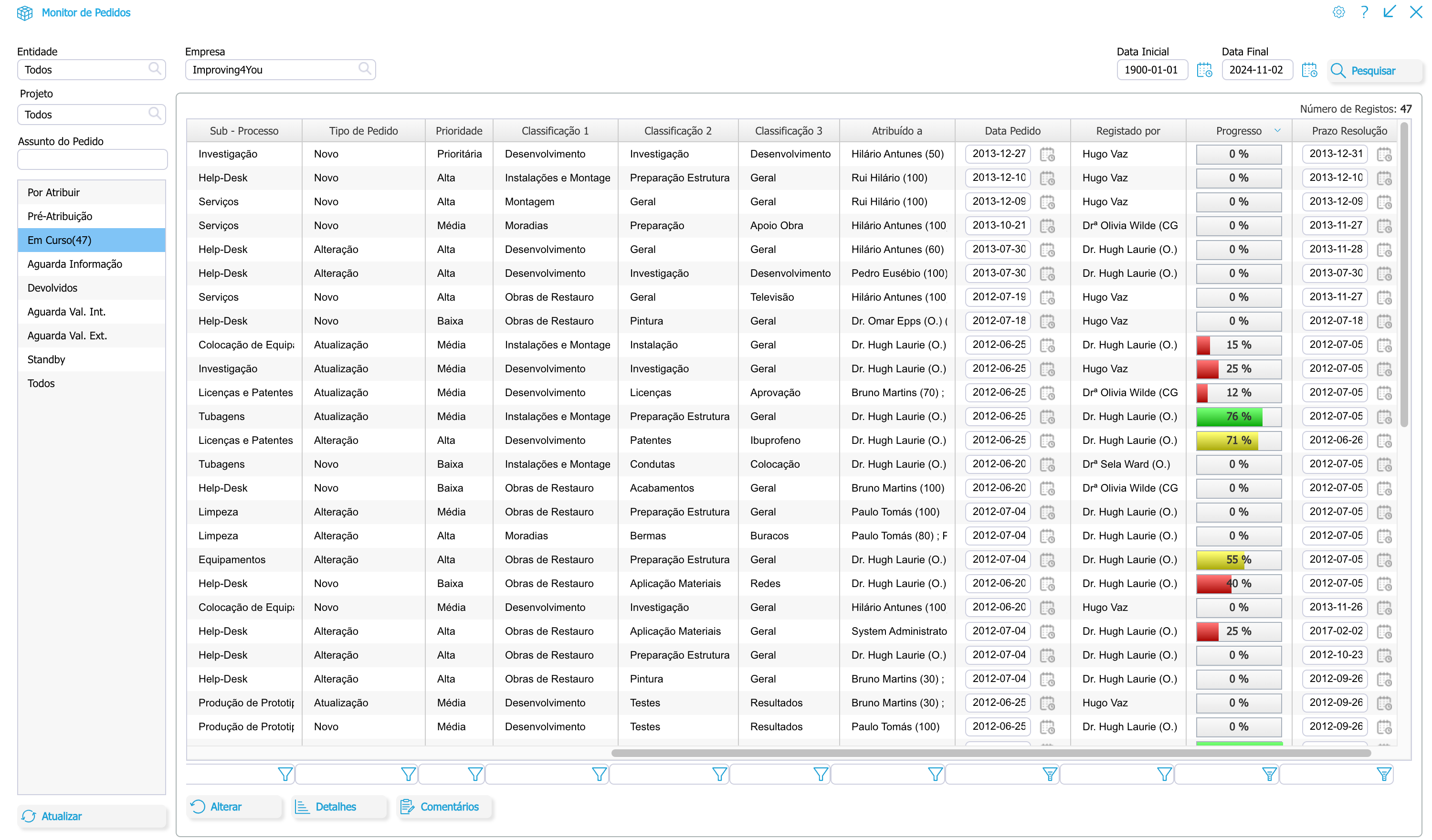1432x840 pixels.
Task: Click the help question mark icon
Action: [x=1364, y=12]
